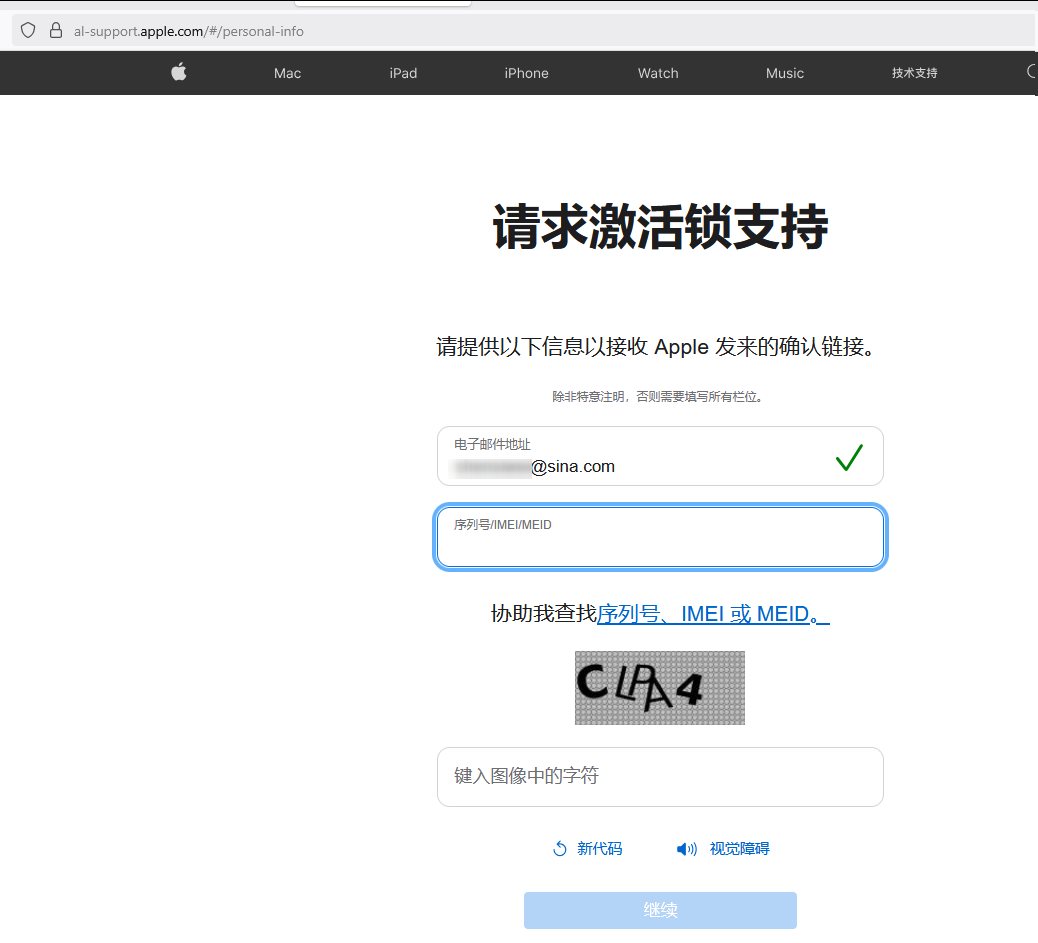Image resolution: width=1038 pixels, height=943 pixels.
Task: Go to the iPad section
Action: point(403,73)
